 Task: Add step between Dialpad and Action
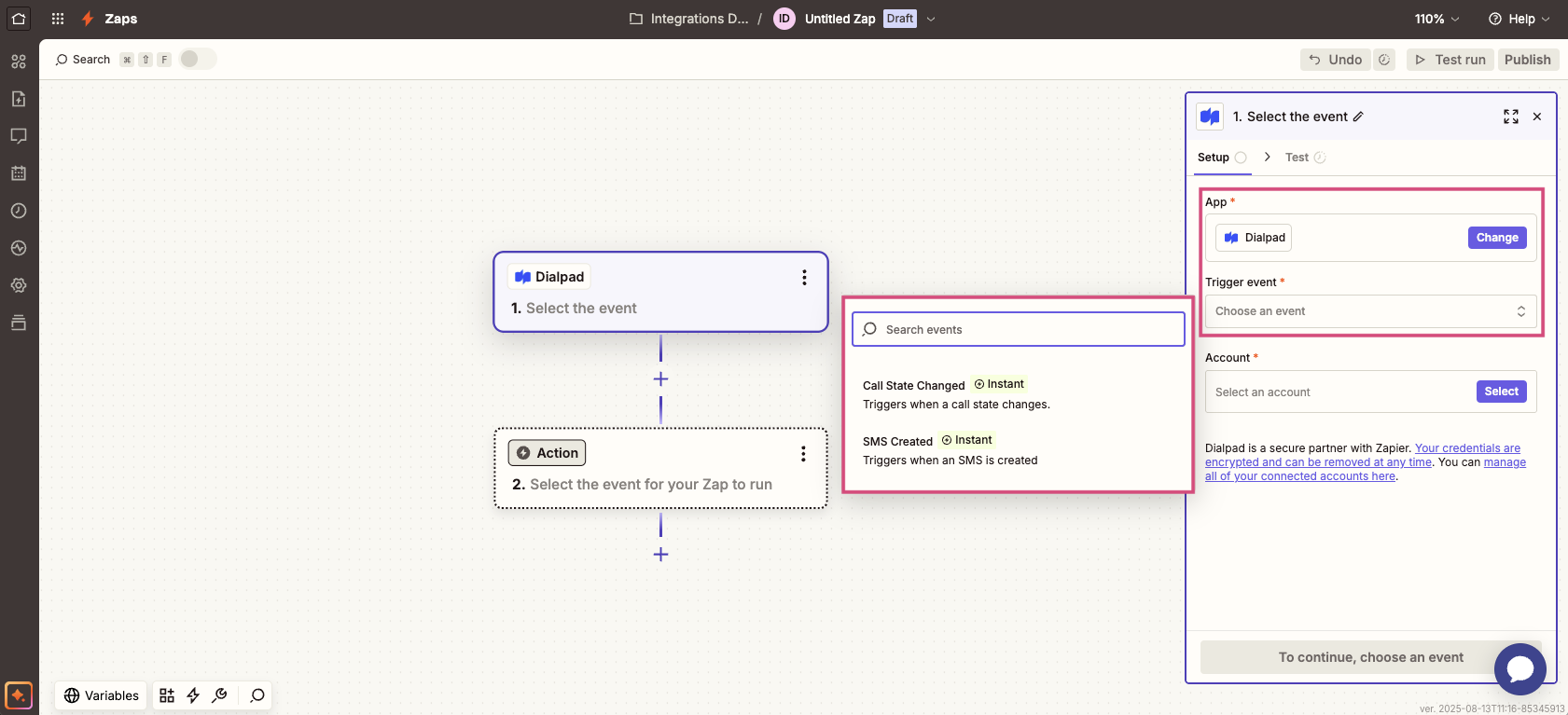point(660,379)
